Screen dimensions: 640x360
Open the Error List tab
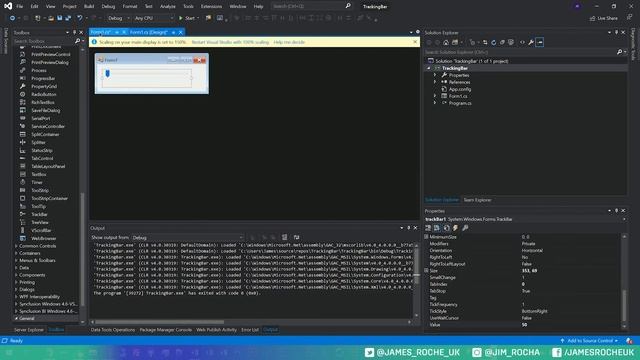pyautogui.click(x=250, y=330)
